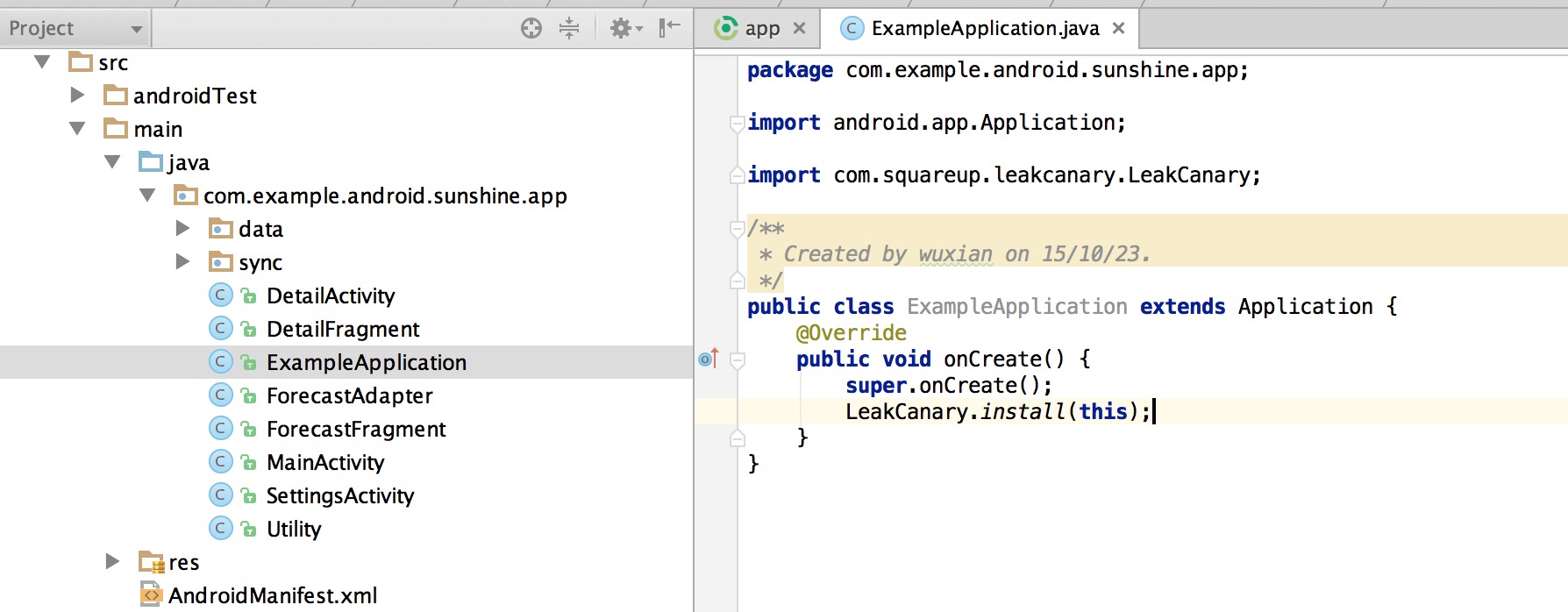Image resolution: width=1568 pixels, height=612 pixels.
Task: Close the app tab
Action: 799,28
